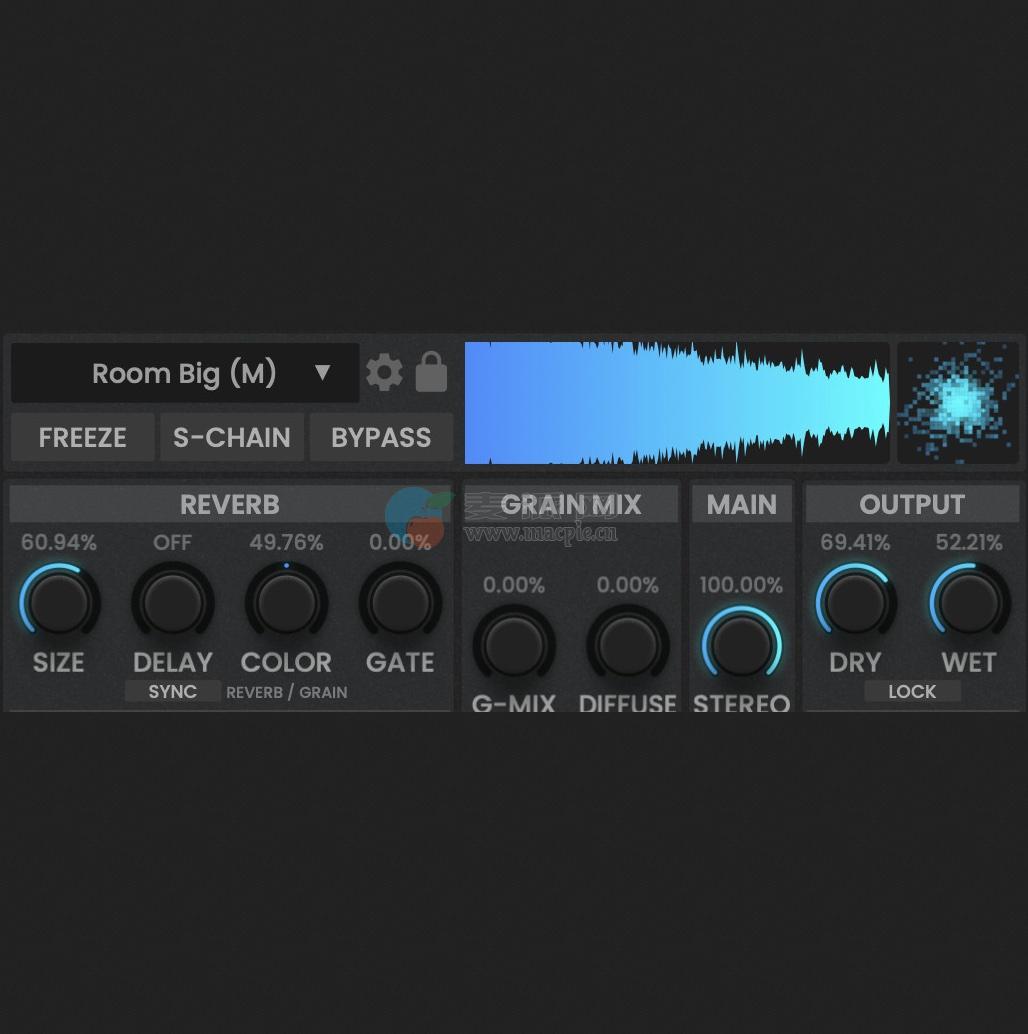The width and height of the screenshot is (1028, 1034).
Task: Adjust the SIZE knob in the Reverb section
Action: point(58,602)
